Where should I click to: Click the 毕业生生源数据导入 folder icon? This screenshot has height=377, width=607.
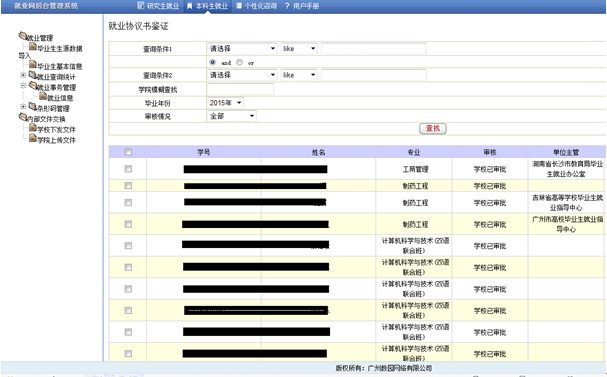click(33, 47)
